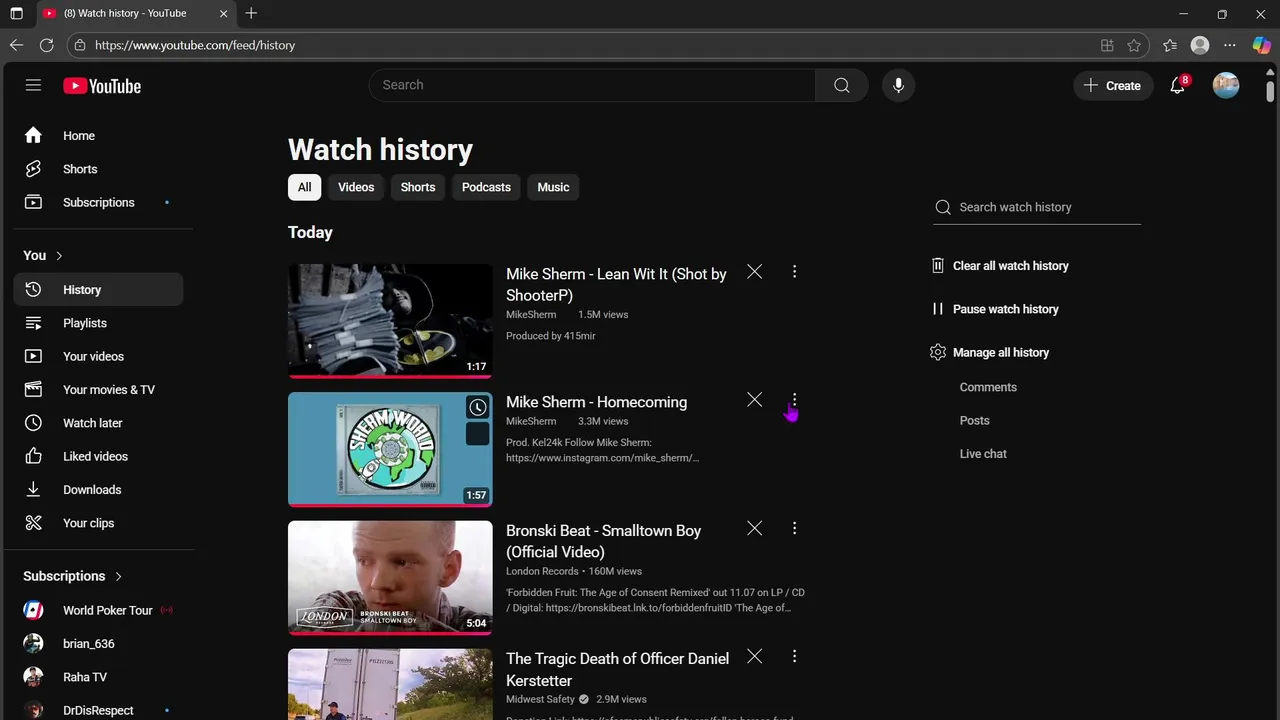Open a new browser tab
The image size is (1280, 720).
251,13
